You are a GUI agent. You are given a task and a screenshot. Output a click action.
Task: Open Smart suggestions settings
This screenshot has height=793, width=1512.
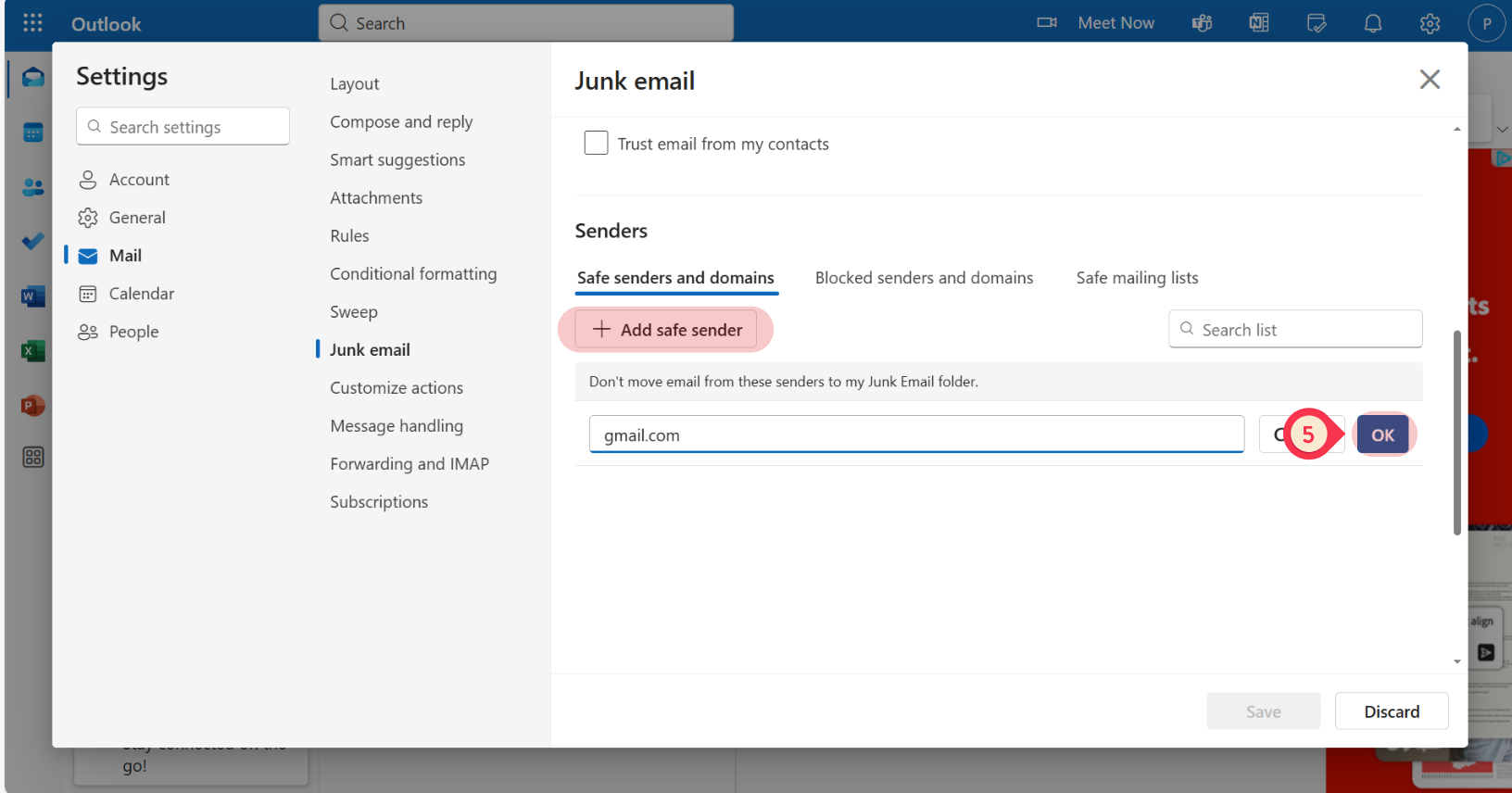click(x=397, y=159)
